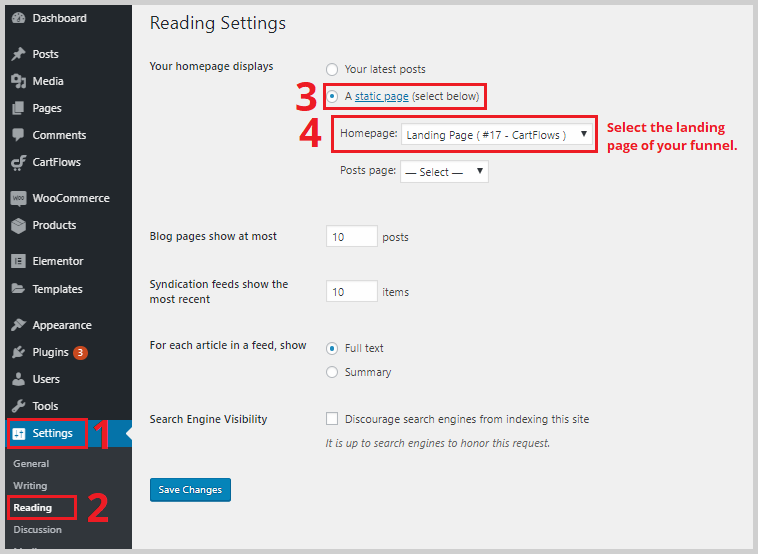Click the WooCommerce woo icon
Screen dimensions: 758x554
pos(18,198)
